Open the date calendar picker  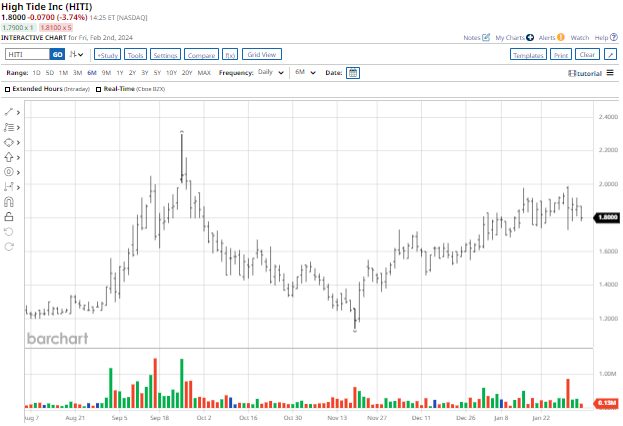click(353, 73)
